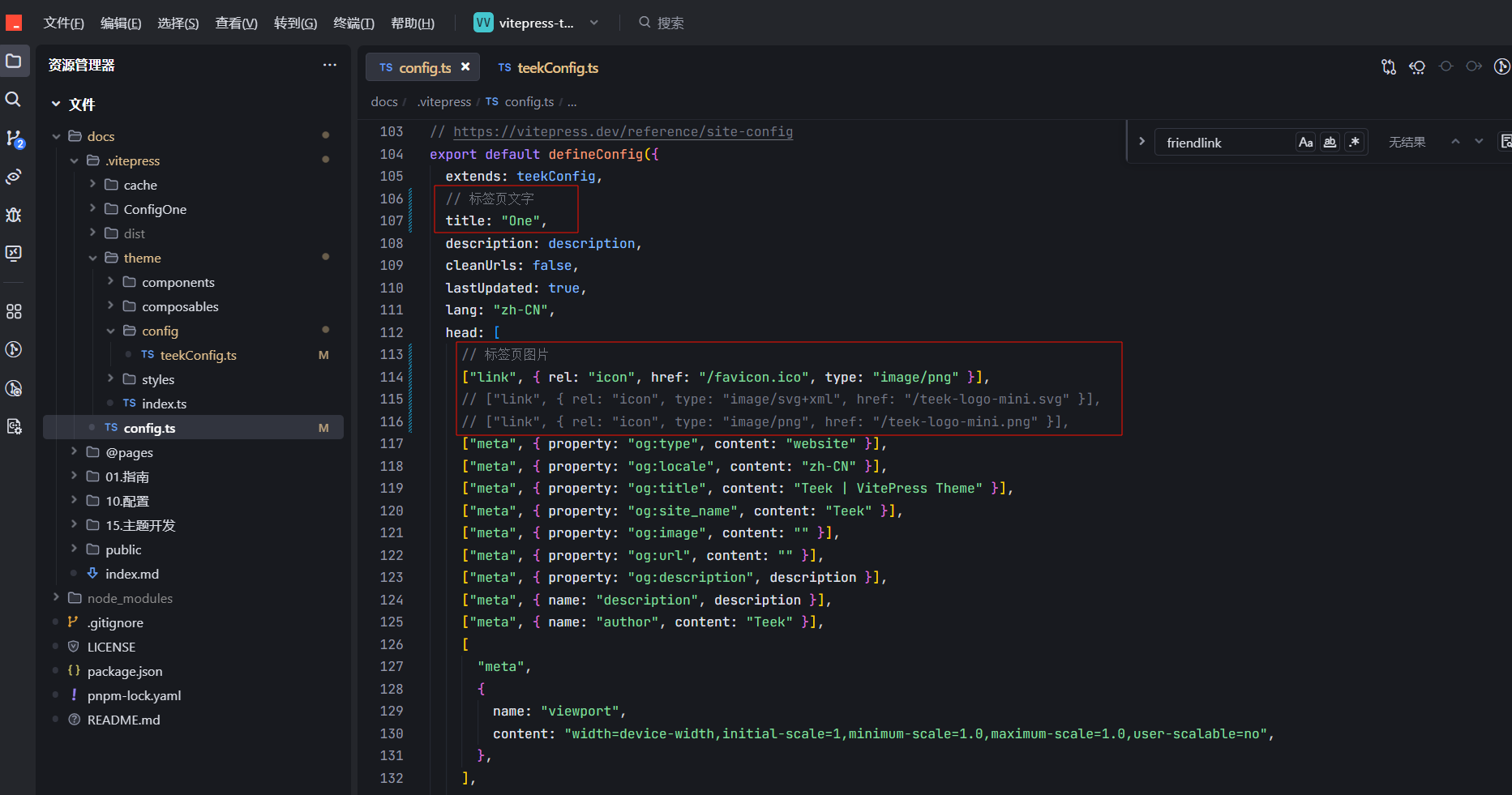This screenshot has width=1512, height=795.
Task: Toggle regular expression in find box
Action: pyautogui.click(x=1354, y=142)
